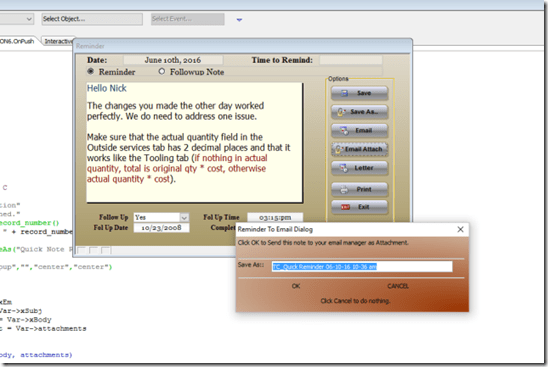This screenshot has height=367, width=548.
Task: Select the Reminder radio button
Action: 91,72
